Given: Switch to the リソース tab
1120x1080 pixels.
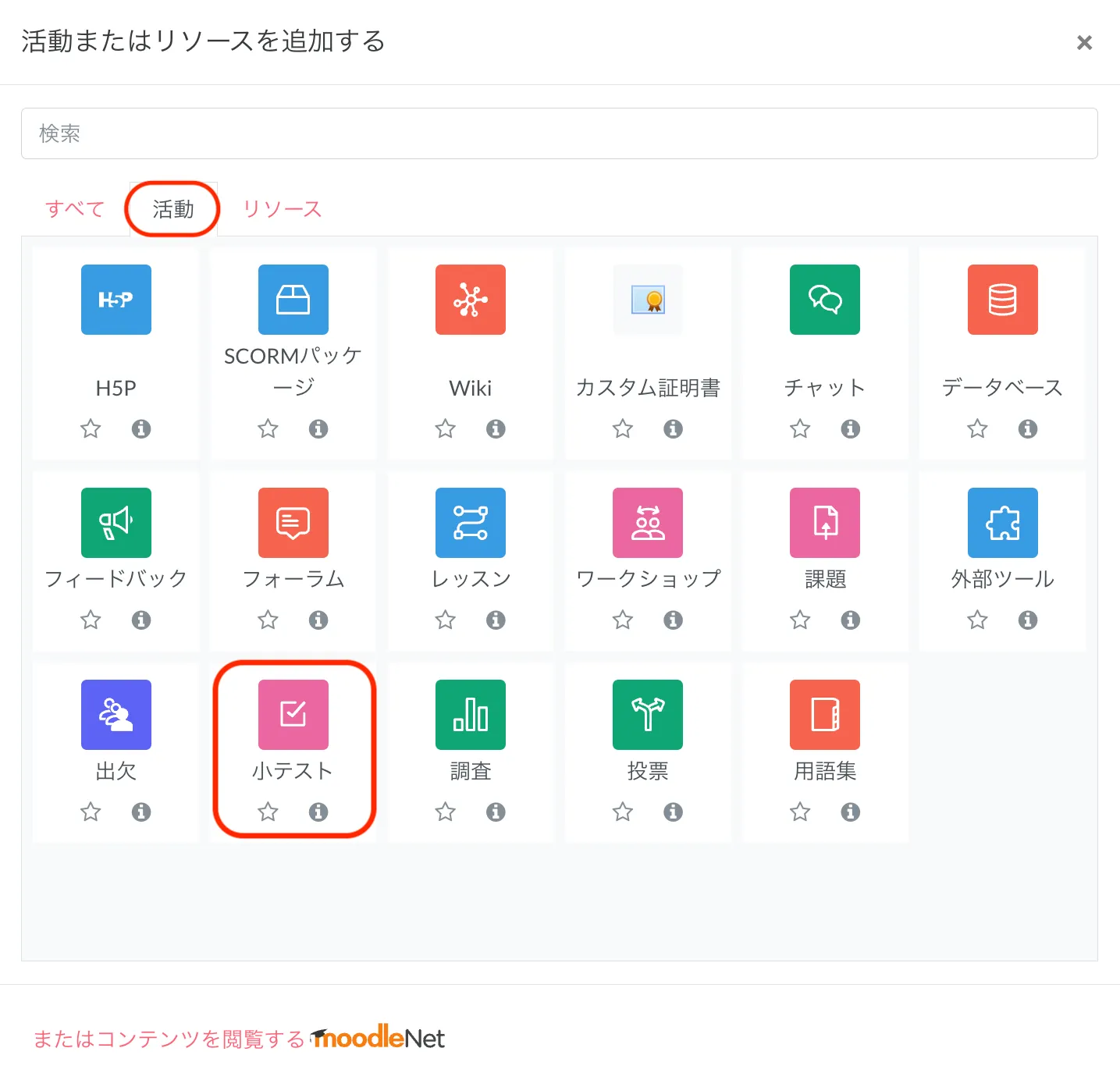Looking at the screenshot, I should click(282, 209).
